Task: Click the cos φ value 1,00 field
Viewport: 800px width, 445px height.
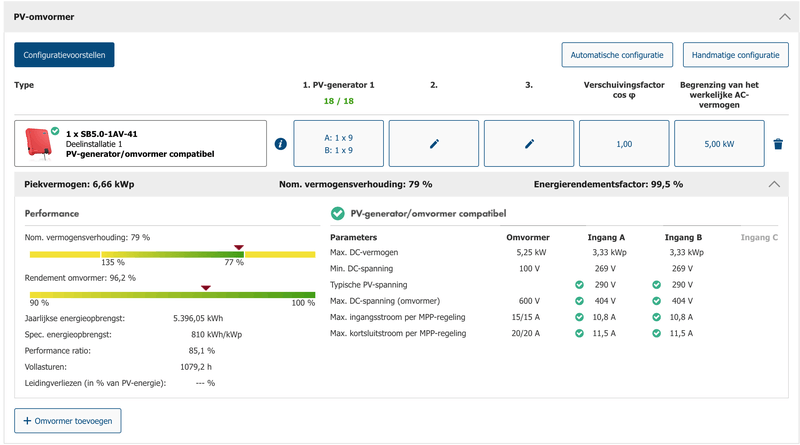Action: tap(624, 144)
